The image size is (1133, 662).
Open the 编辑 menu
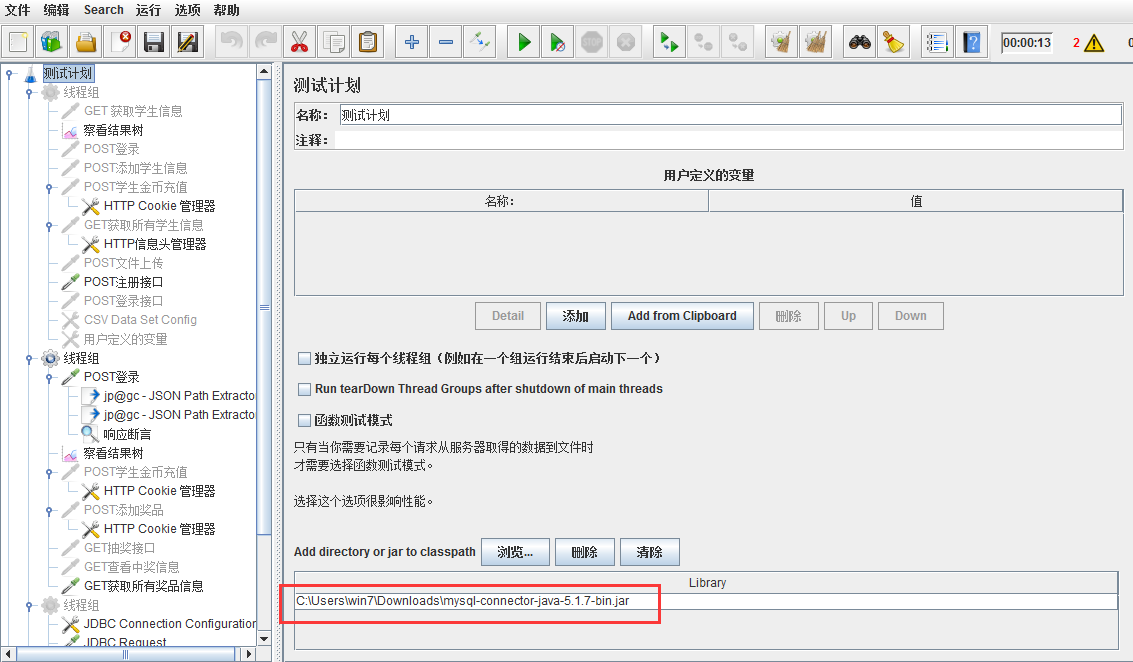click(56, 10)
